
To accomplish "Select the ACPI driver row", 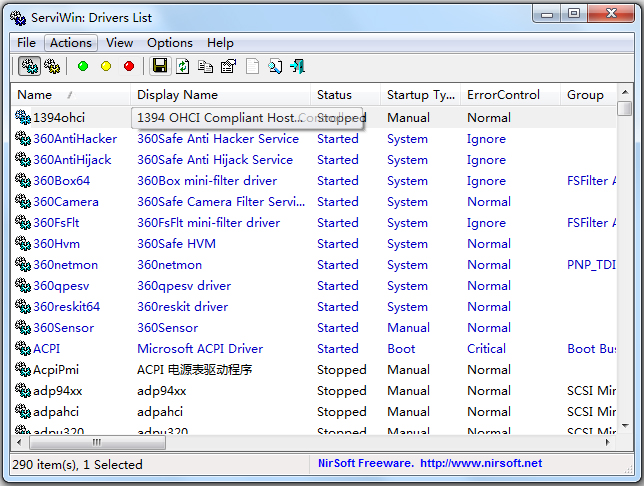I will [47, 349].
